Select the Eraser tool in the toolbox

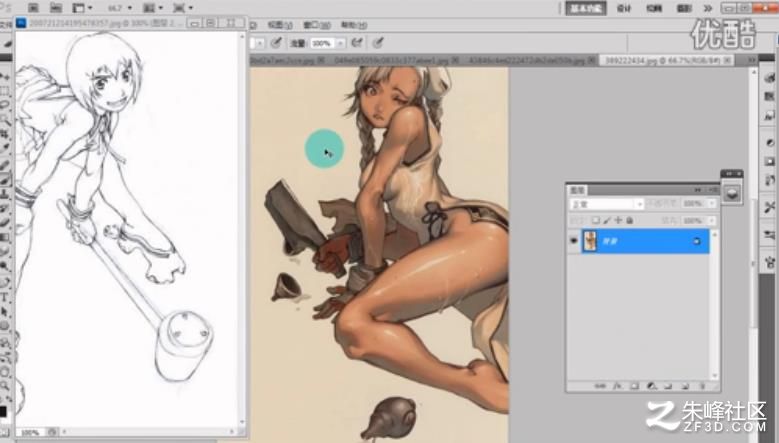pyautogui.click(x=4, y=222)
